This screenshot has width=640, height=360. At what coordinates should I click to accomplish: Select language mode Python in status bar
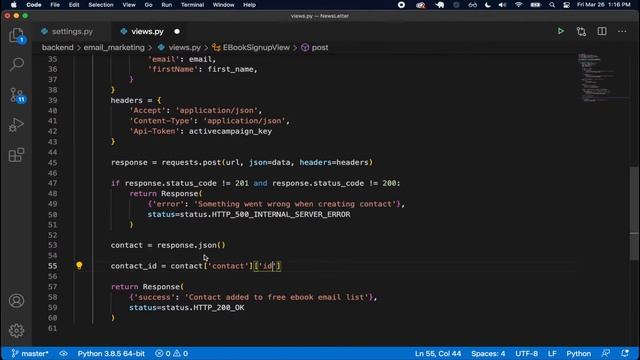(x=578, y=353)
